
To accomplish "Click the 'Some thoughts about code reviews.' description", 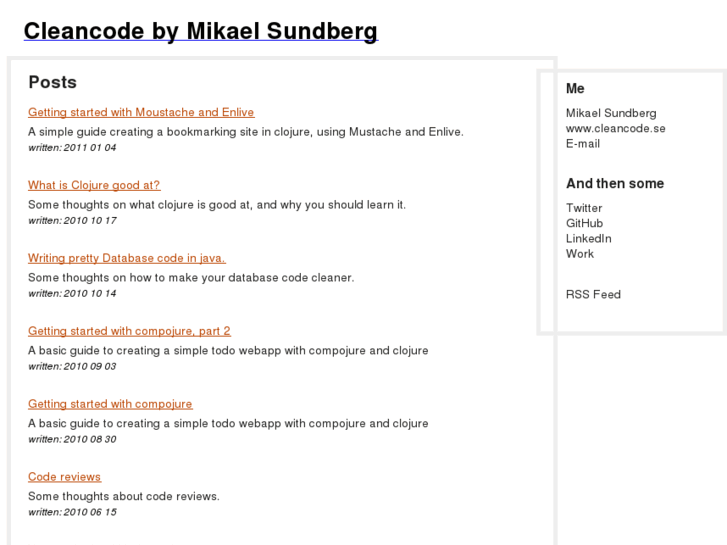I will point(123,496).
